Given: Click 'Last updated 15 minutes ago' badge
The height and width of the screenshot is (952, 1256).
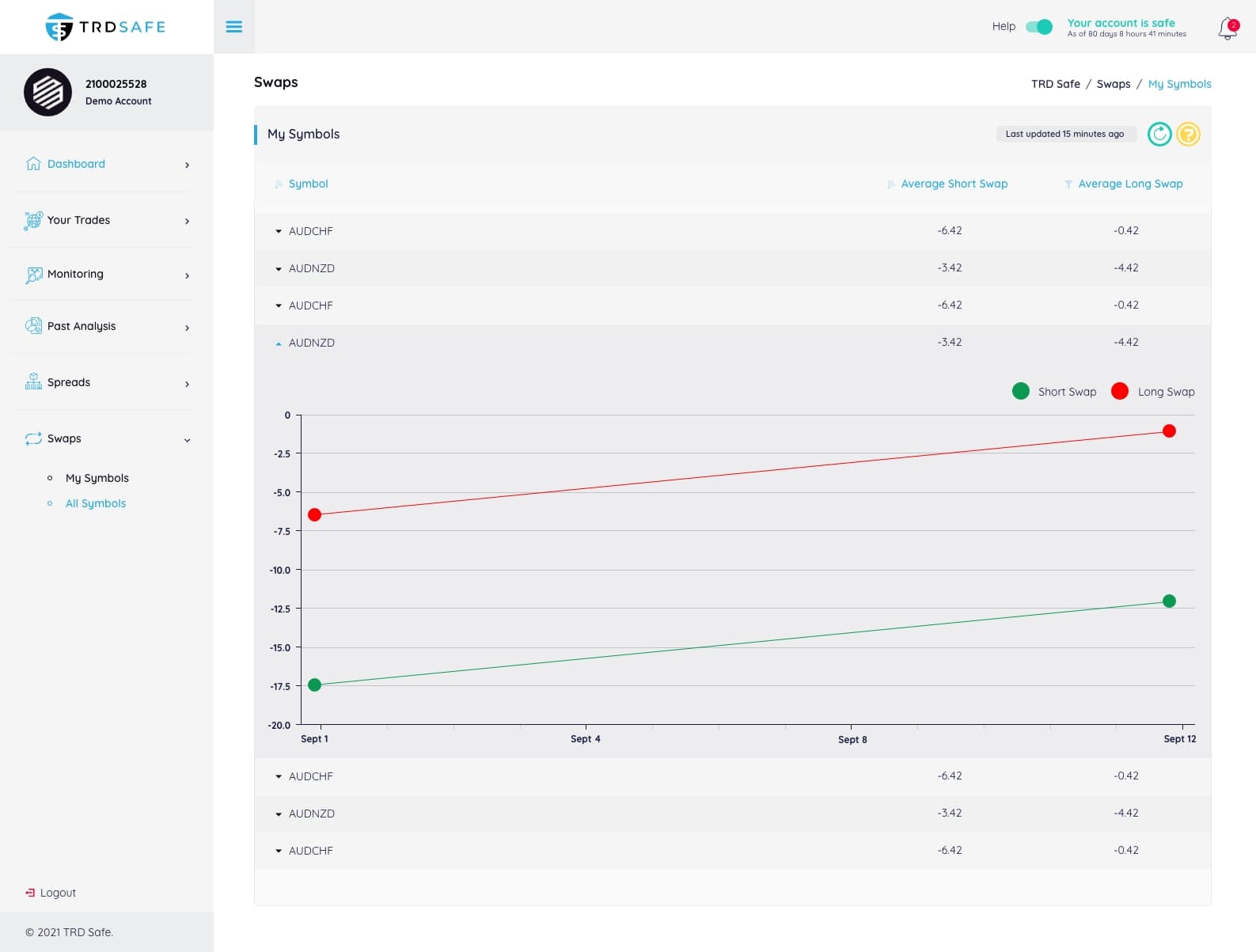Looking at the screenshot, I should click(x=1065, y=134).
